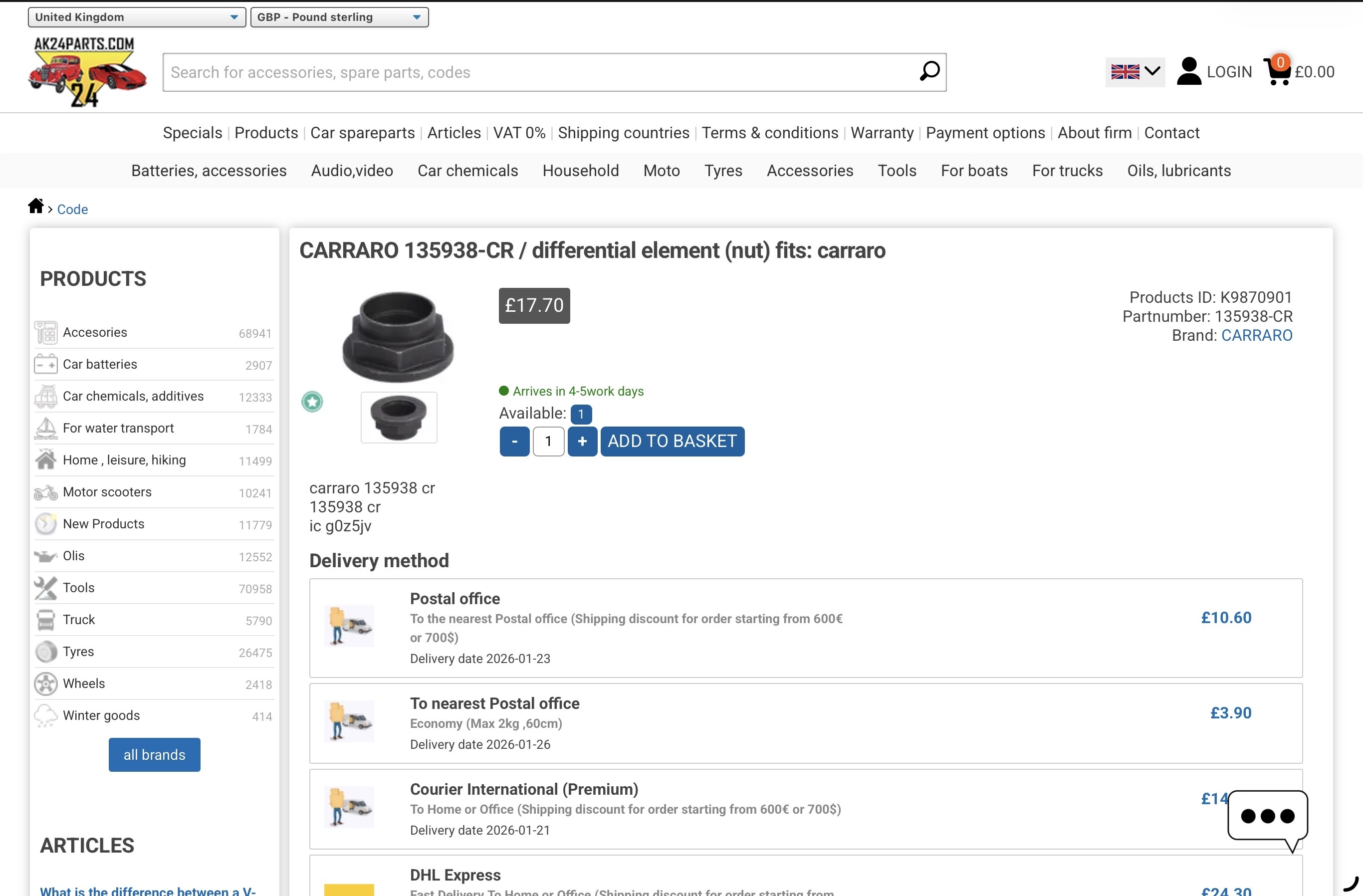Decrease quantity with minus button

pos(514,442)
